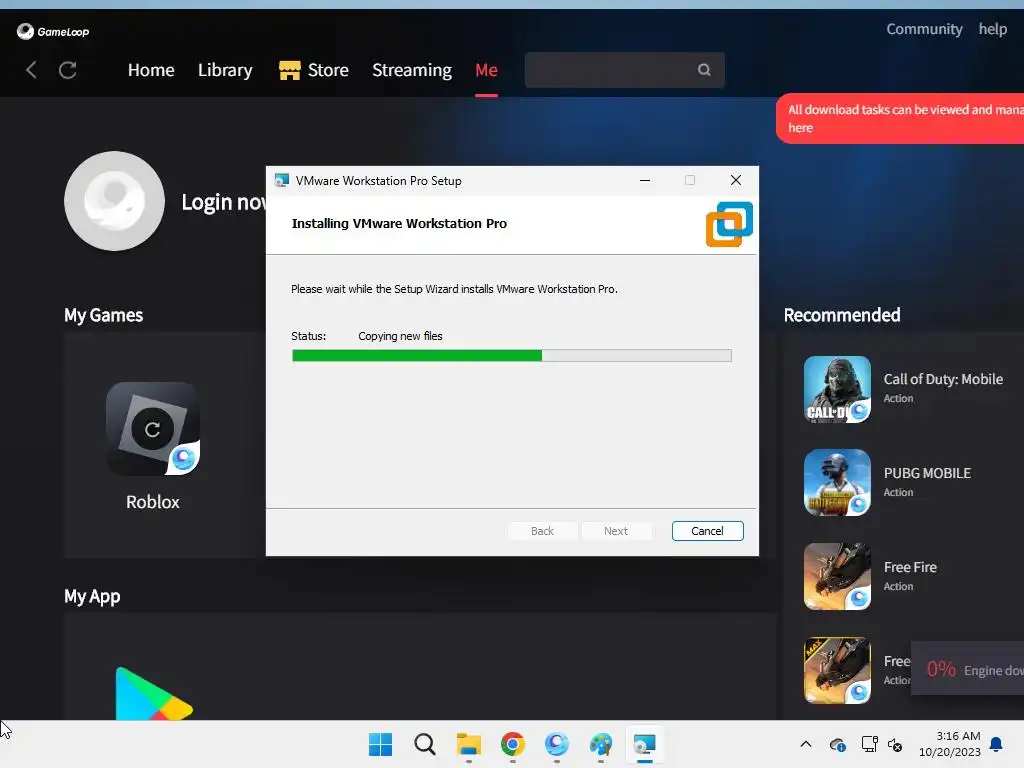This screenshot has height=768, width=1024.
Task: Open File Explorer from taskbar
Action: (x=468, y=744)
